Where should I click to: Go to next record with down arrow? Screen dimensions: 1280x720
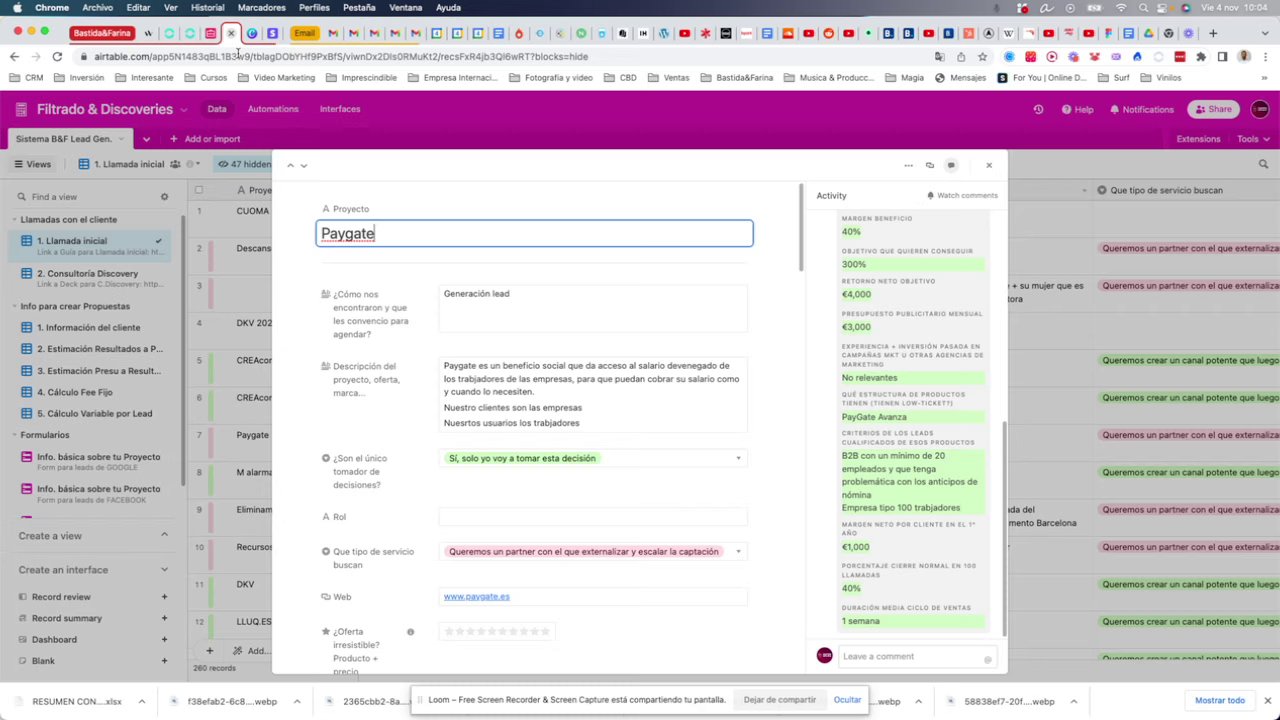(303, 165)
